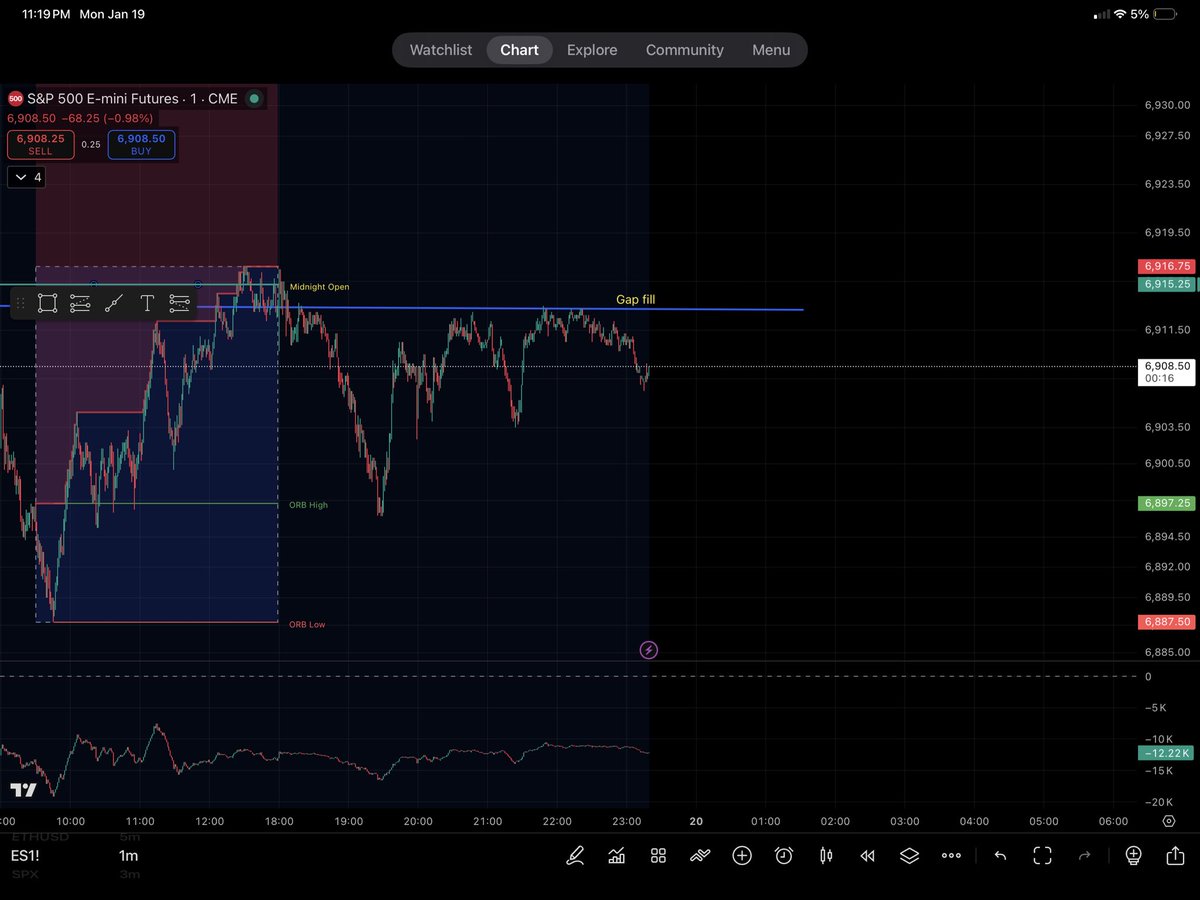Click the red 6,887.50 price tag

pos(1166,622)
